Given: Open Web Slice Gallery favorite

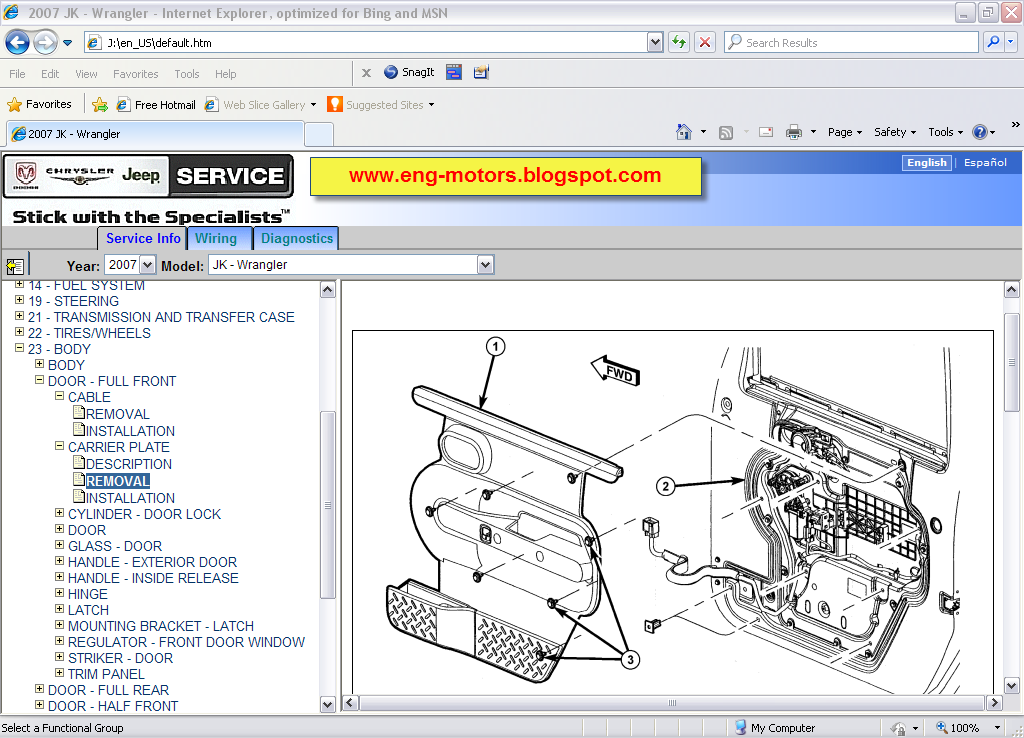Looking at the screenshot, I should click(x=260, y=104).
